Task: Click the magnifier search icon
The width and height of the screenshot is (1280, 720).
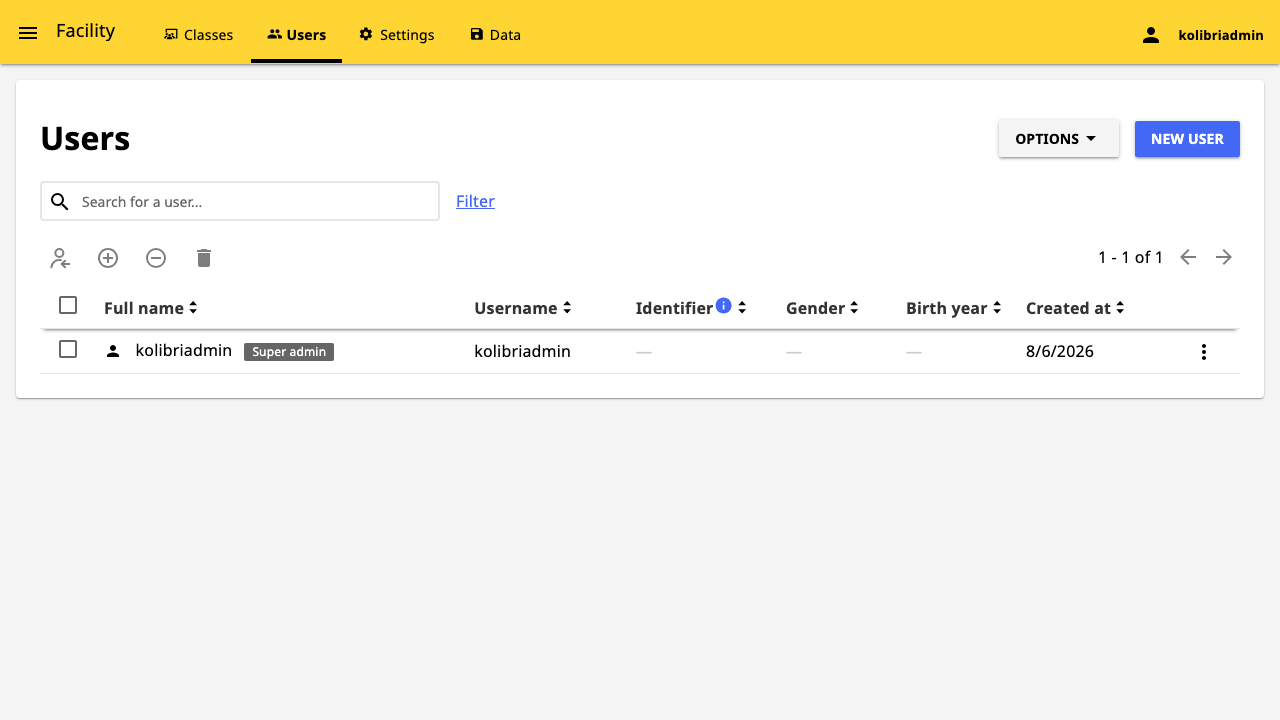Action: [x=60, y=202]
